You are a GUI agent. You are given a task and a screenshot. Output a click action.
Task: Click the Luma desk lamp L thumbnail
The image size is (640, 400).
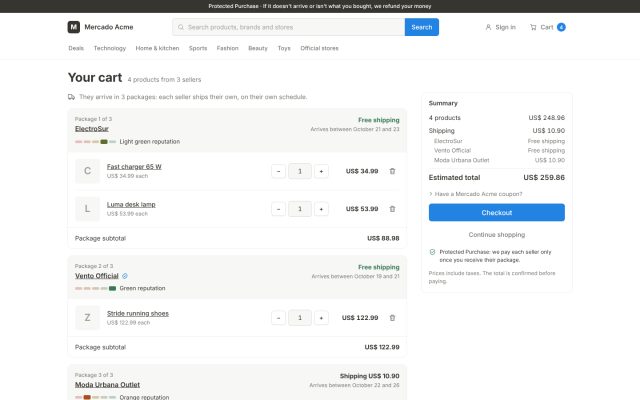click(x=87, y=209)
